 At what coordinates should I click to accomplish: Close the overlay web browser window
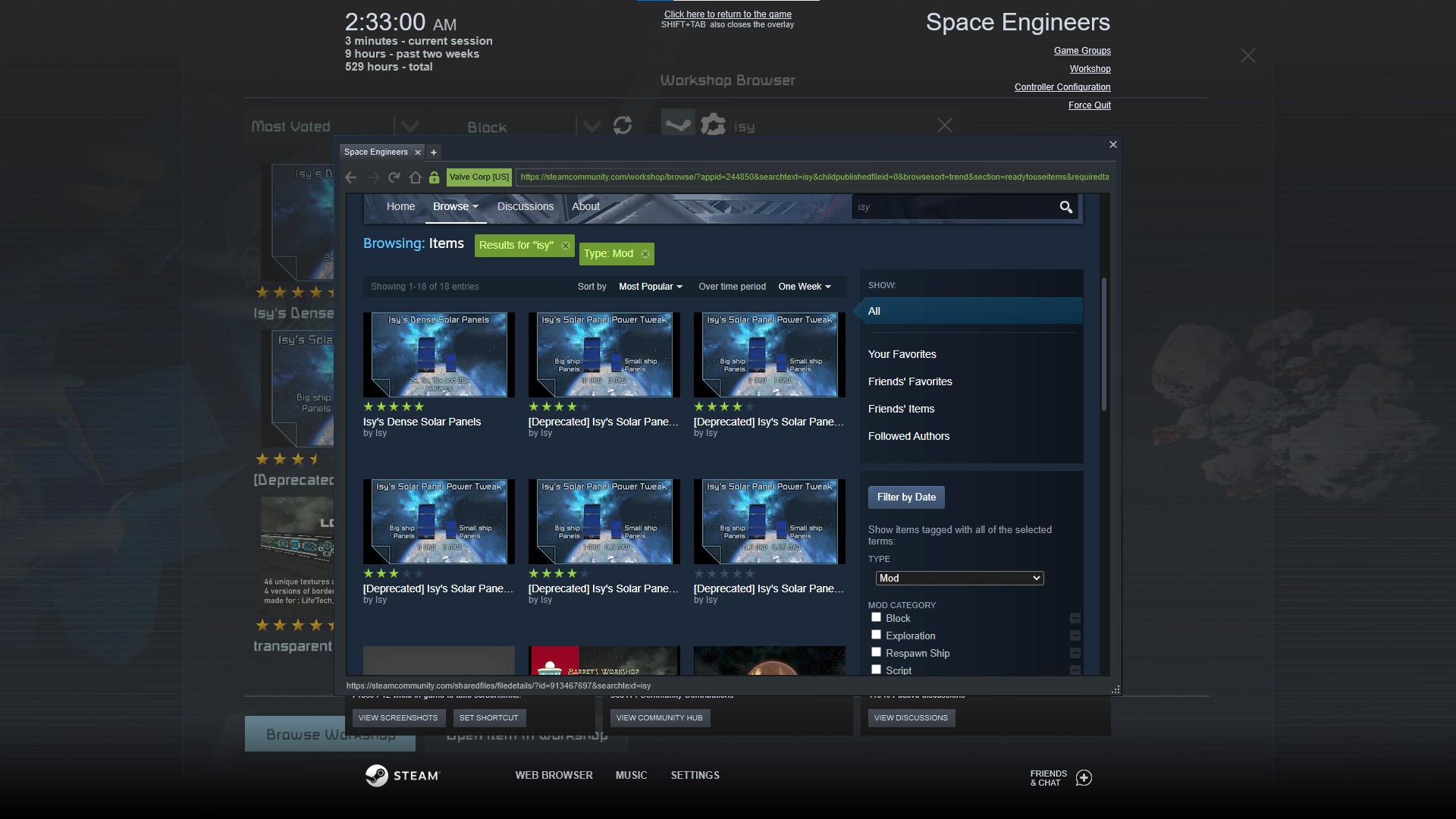1113,145
